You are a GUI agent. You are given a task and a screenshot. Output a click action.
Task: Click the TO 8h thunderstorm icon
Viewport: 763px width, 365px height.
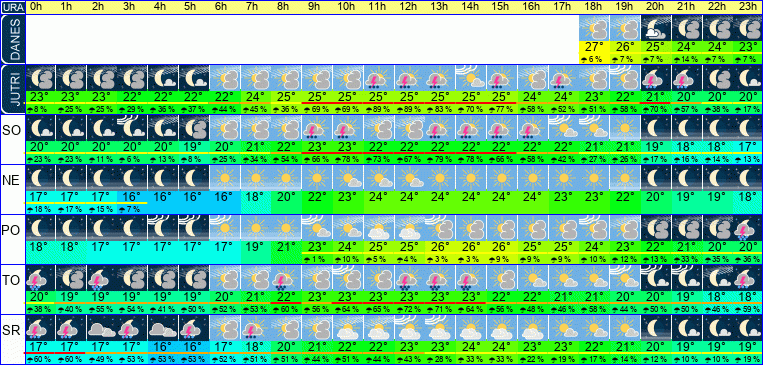[287, 278]
